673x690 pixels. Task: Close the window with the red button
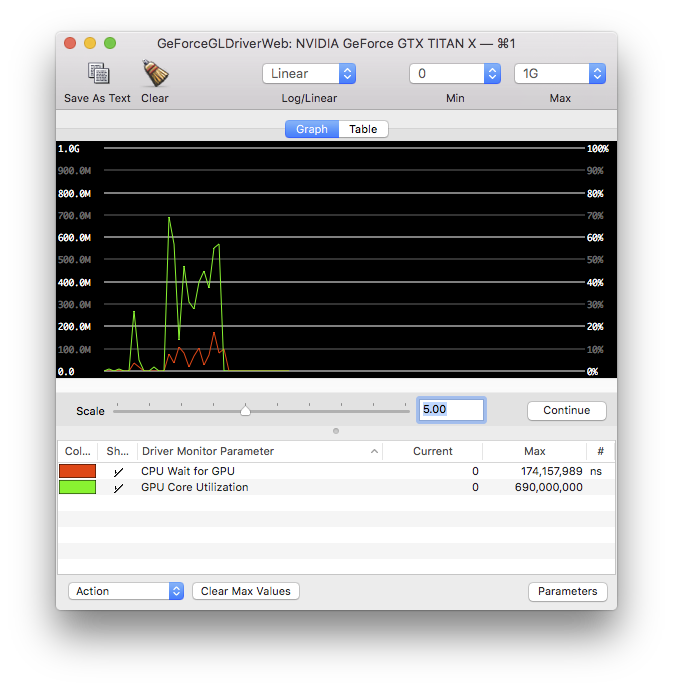point(70,43)
